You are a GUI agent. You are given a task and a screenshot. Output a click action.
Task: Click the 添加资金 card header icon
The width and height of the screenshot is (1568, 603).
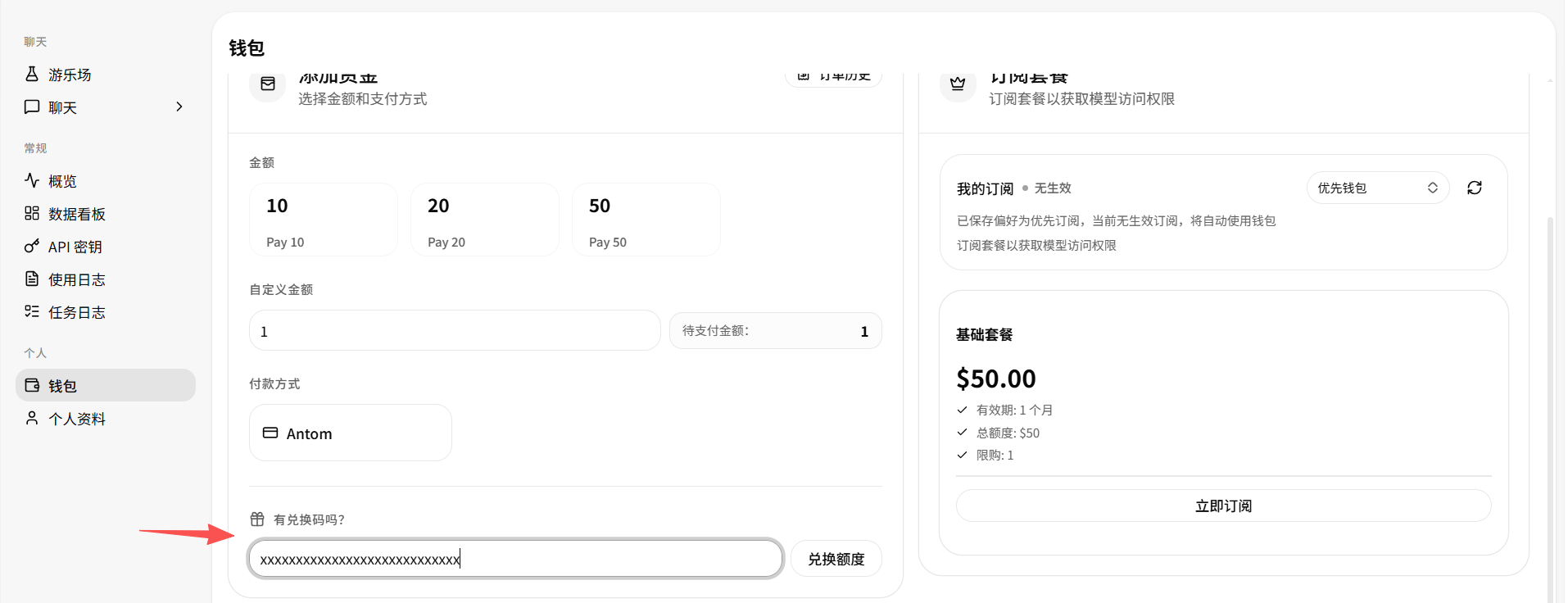click(x=268, y=84)
